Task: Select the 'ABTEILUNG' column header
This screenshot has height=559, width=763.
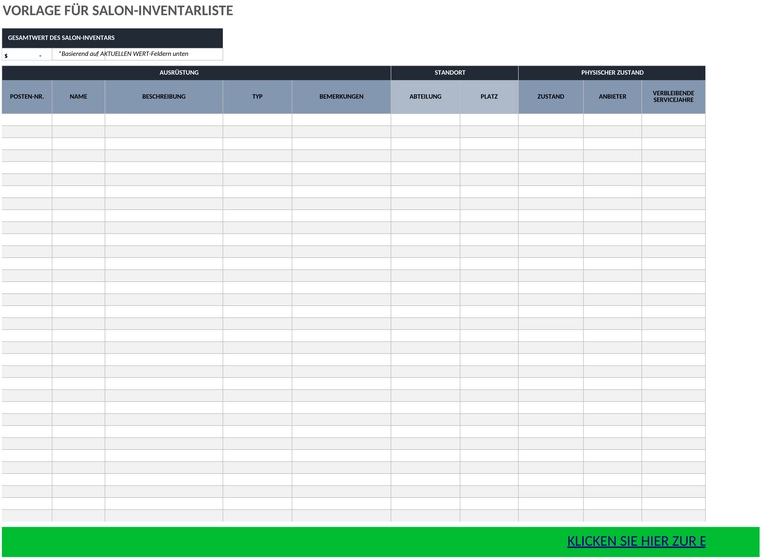Action: click(425, 97)
